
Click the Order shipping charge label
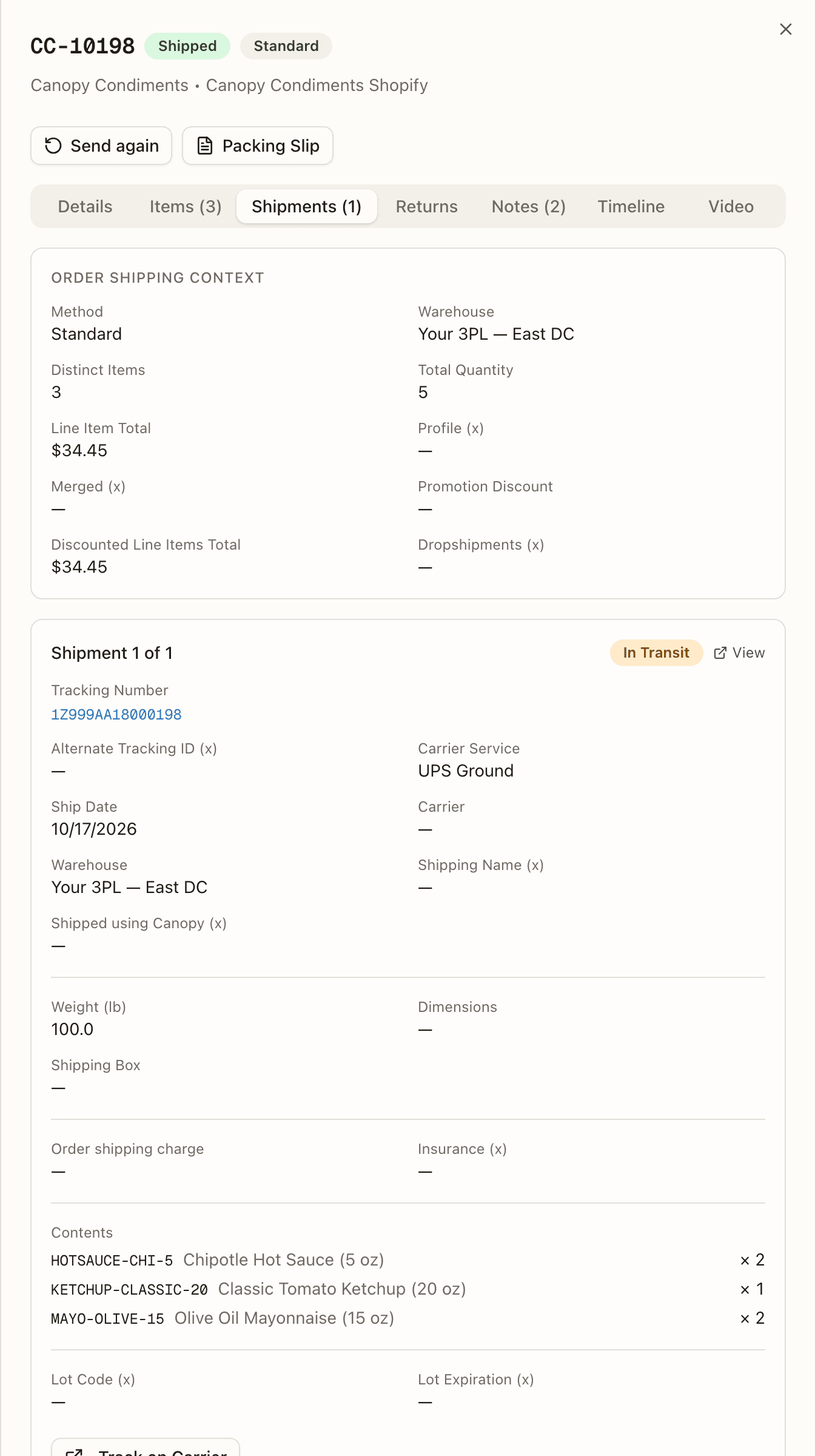(127, 1149)
